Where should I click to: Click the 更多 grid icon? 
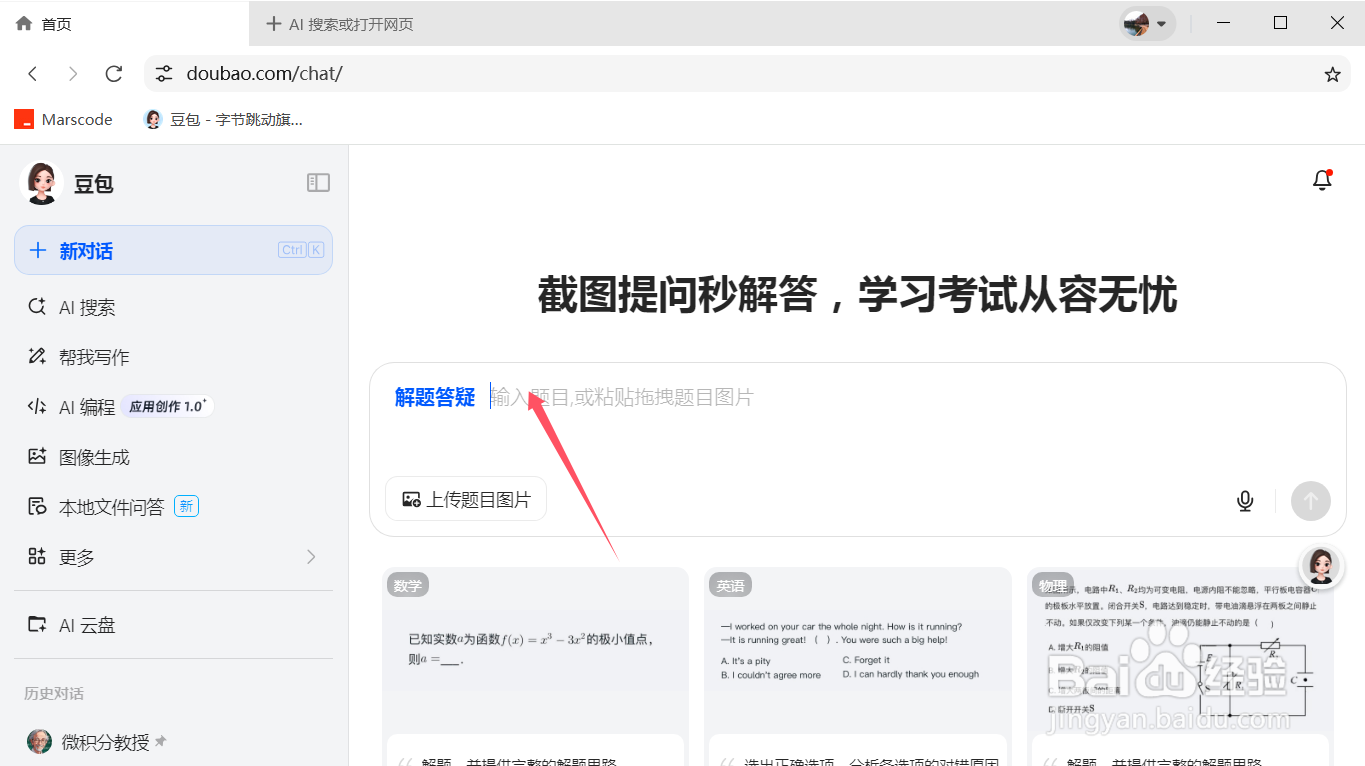click(x=37, y=556)
